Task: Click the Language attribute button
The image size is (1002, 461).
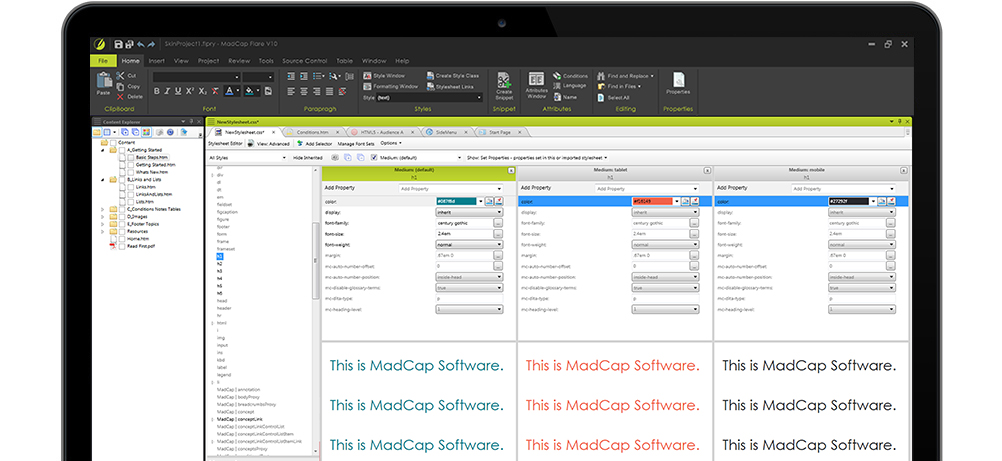Action: (569, 86)
